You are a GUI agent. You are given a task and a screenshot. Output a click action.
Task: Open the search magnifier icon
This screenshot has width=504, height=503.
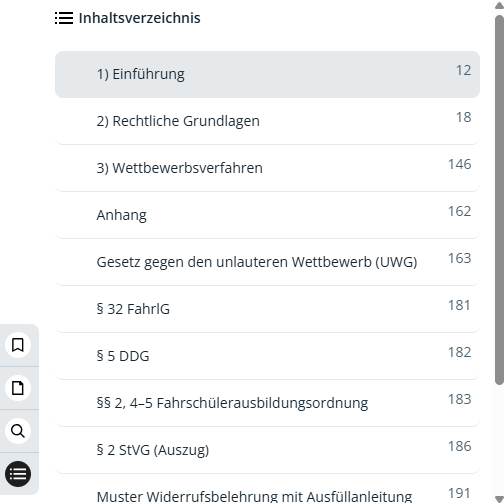pos(18,431)
